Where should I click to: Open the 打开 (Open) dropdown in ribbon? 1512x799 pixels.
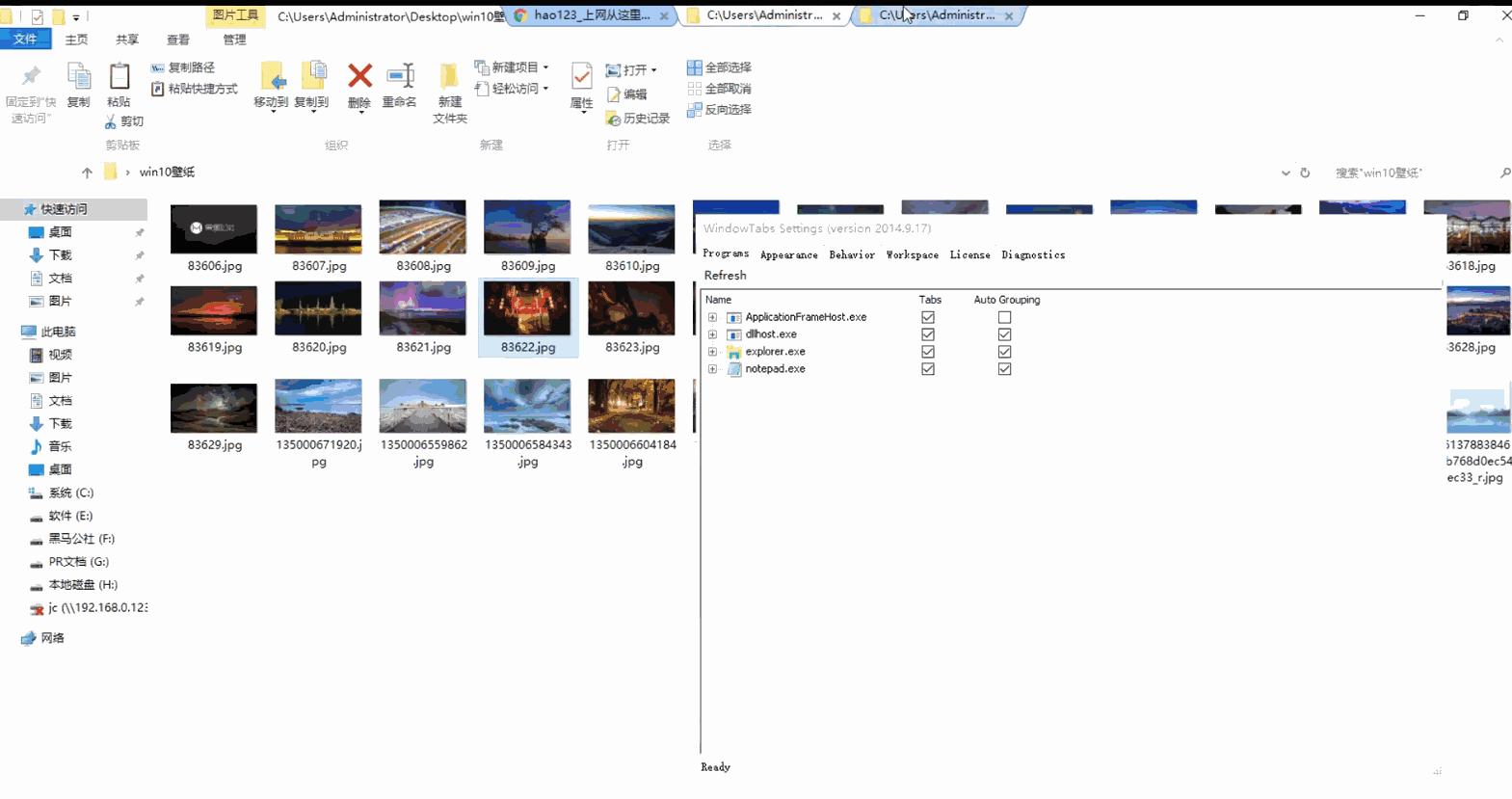631,70
